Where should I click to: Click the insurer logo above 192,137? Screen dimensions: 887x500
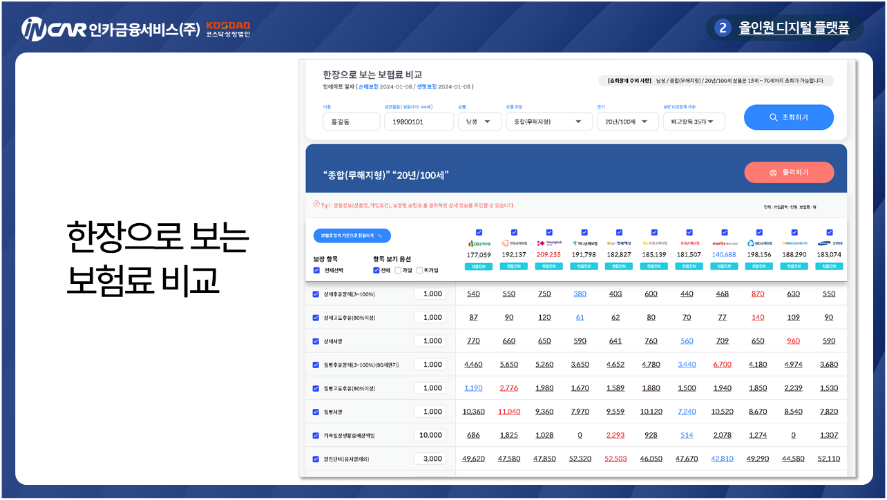tap(514, 243)
